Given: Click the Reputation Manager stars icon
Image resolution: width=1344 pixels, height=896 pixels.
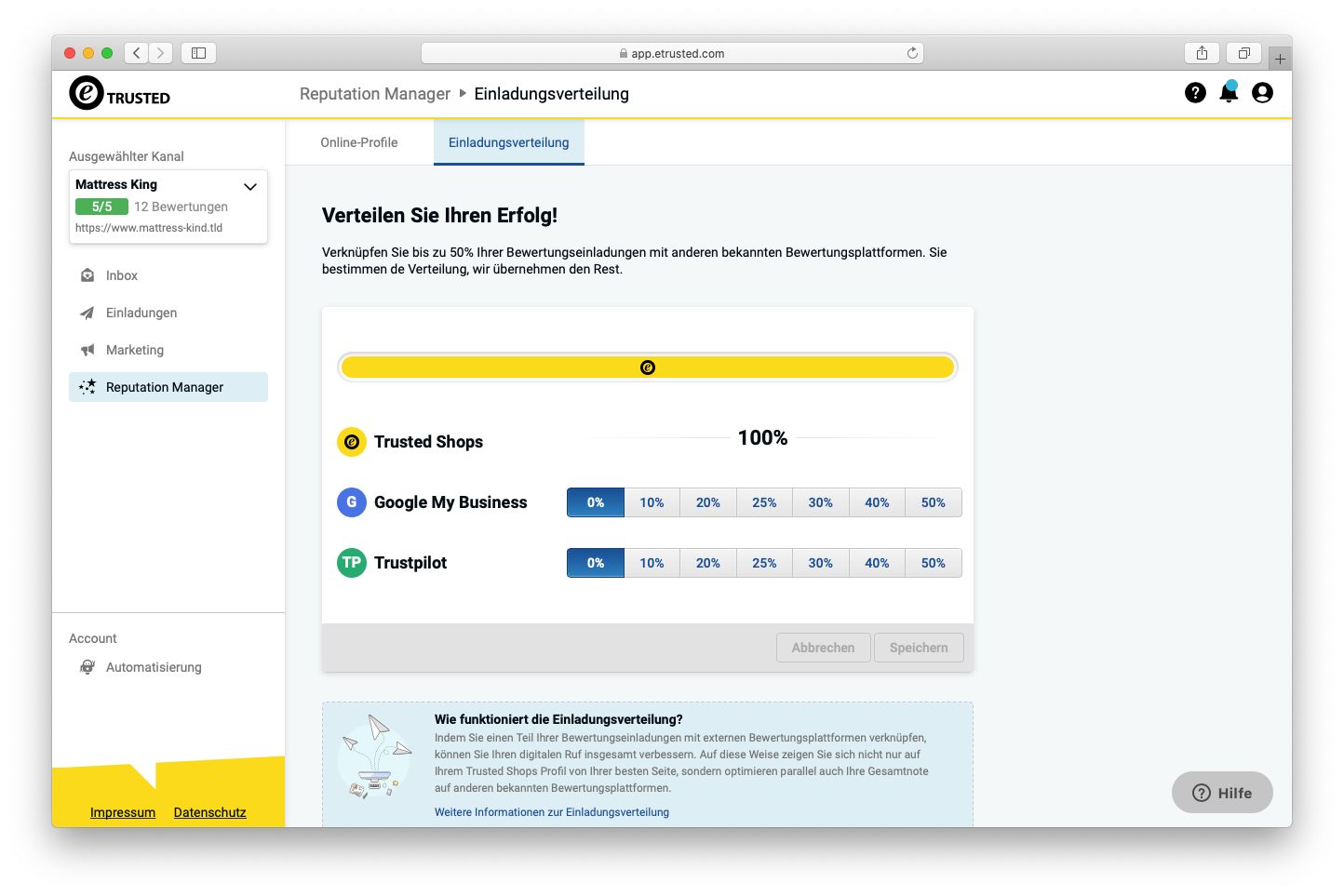Looking at the screenshot, I should (x=87, y=387).
